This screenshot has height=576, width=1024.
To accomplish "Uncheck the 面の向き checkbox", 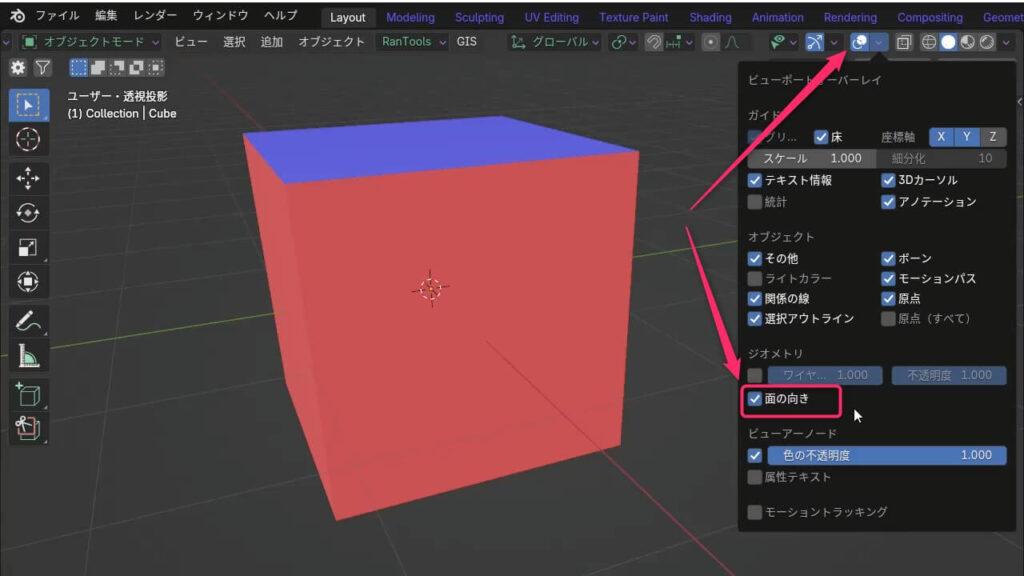I will click(x=755, y=399).
